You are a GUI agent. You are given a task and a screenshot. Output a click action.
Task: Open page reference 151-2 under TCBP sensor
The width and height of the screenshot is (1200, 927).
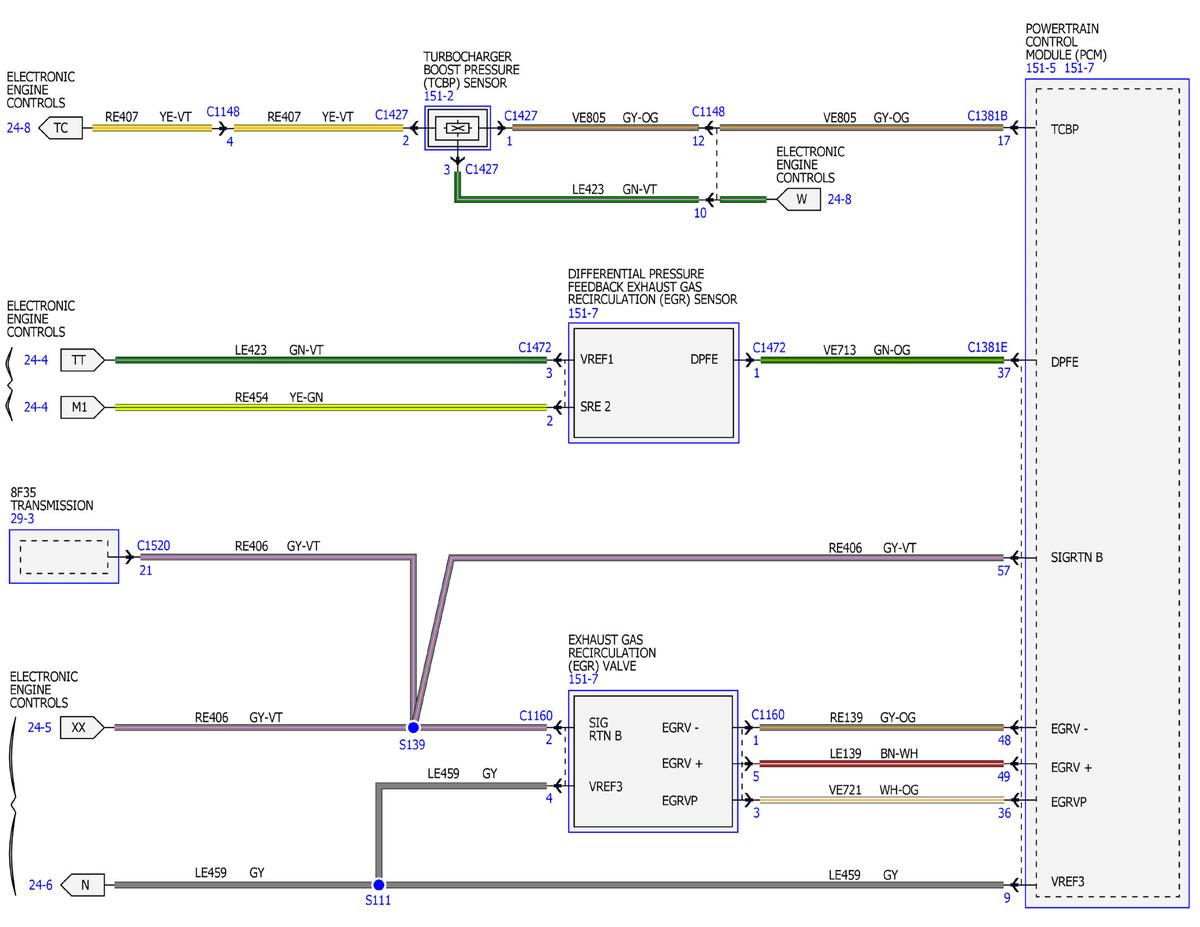tap(439, 96)
